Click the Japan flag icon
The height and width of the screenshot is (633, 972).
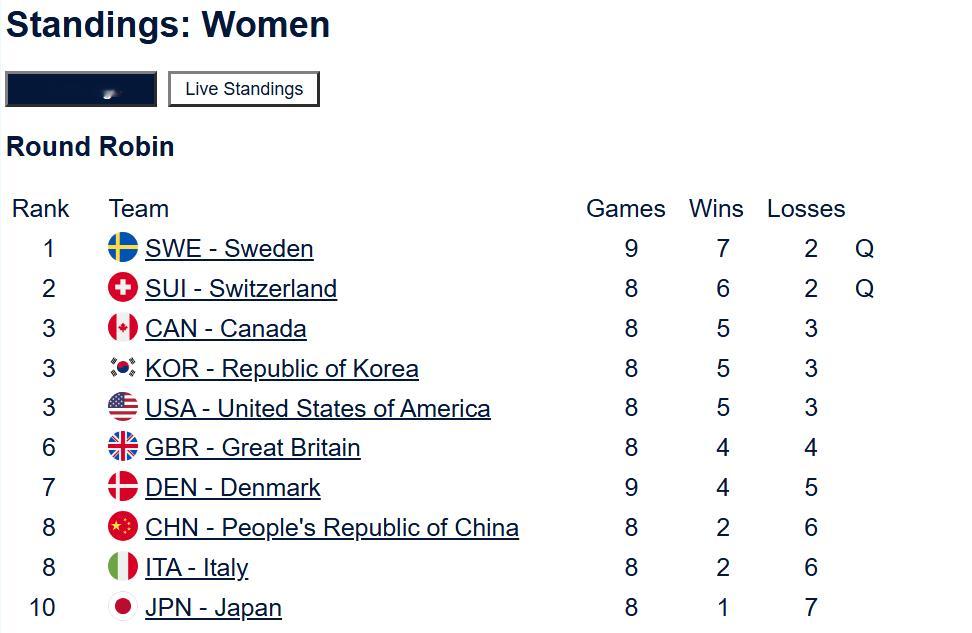click(x=123, y=607)
